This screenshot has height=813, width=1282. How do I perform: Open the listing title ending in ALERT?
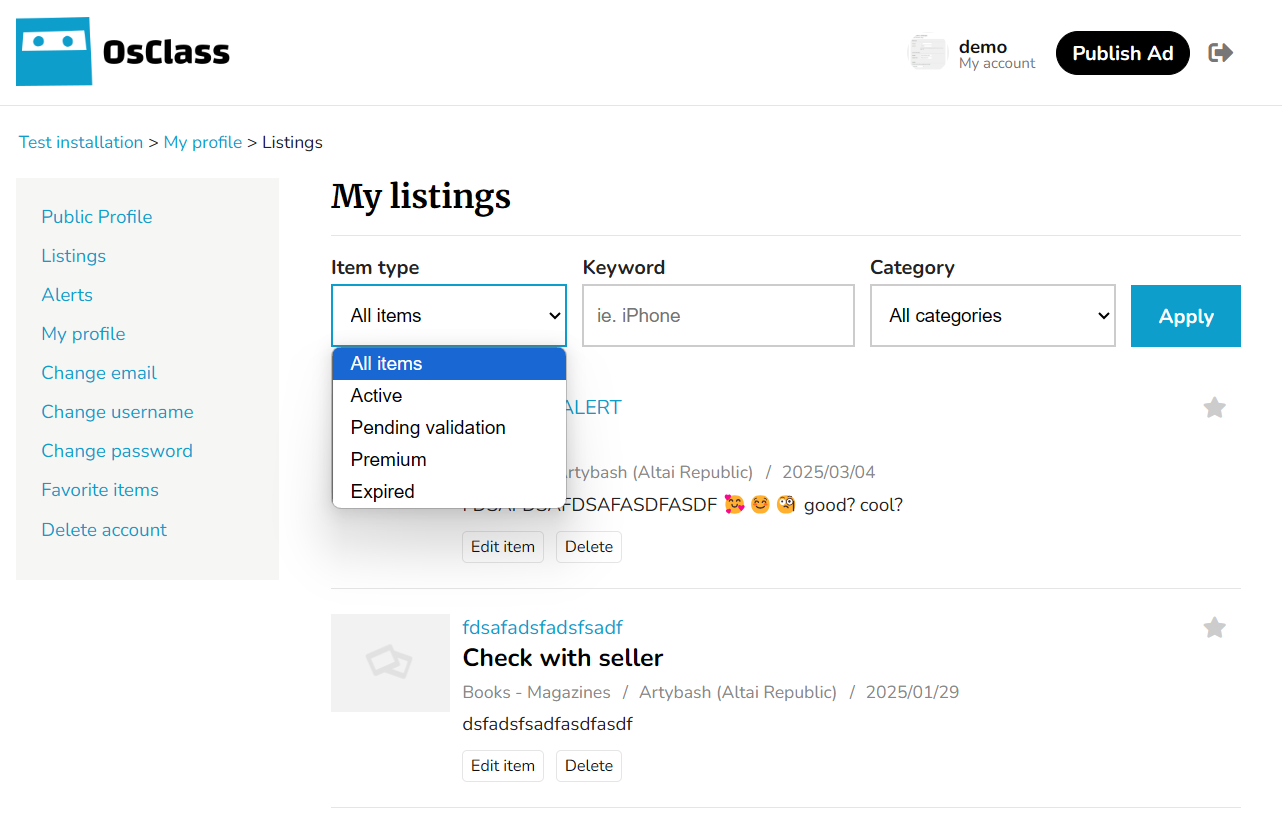[x=594, y=408]
